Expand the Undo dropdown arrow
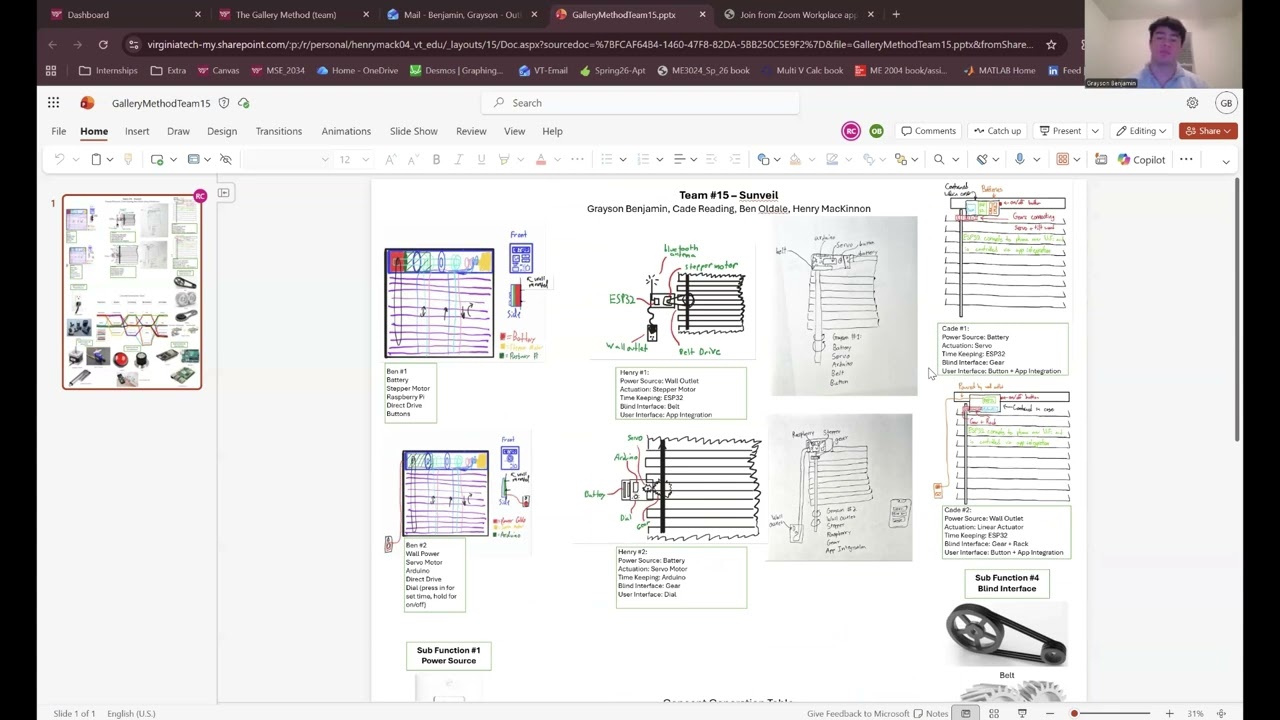Image resolution: width=1280 pixels, height=720 pixels. click(x=75, y=160)
